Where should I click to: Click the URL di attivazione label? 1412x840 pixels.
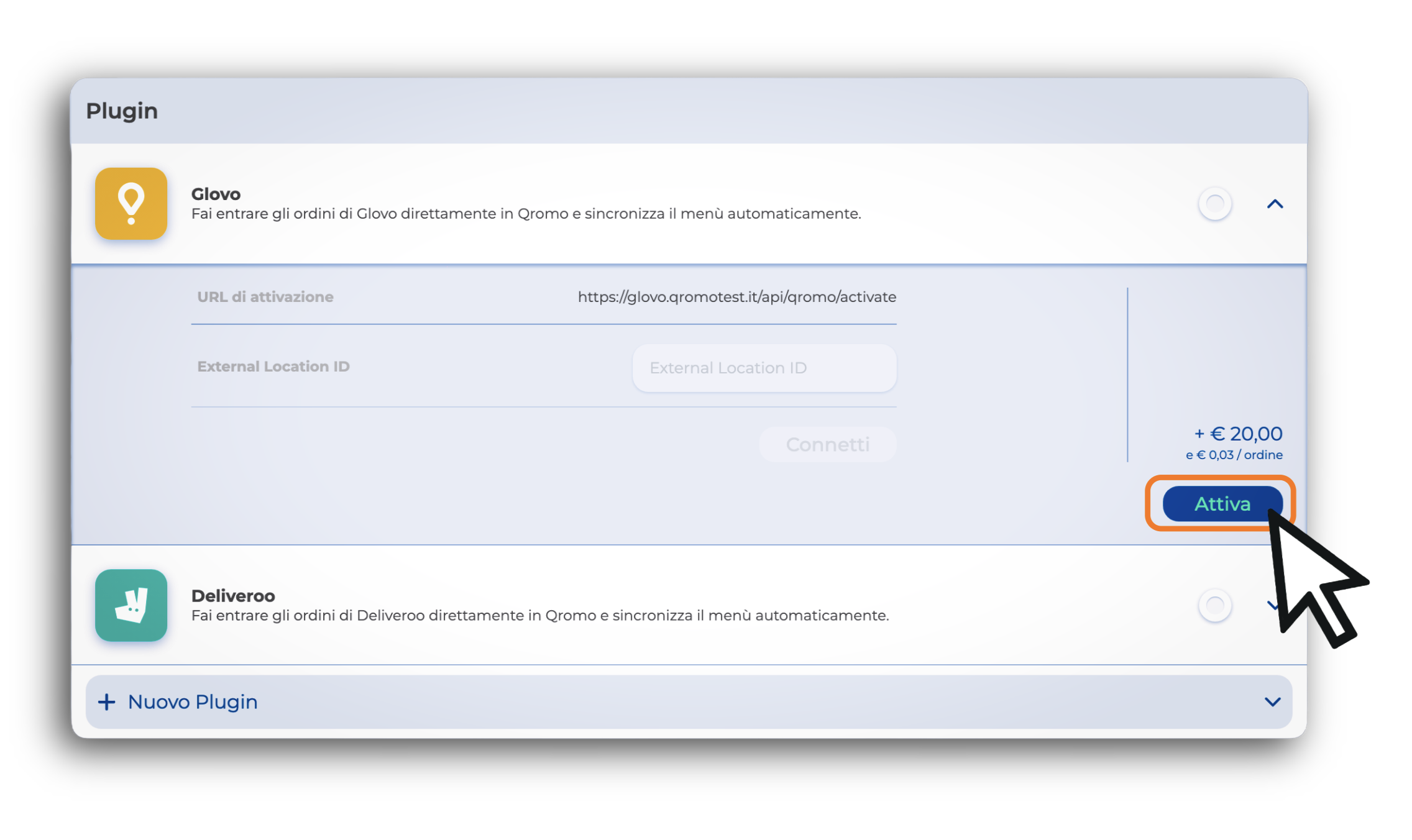(x=265, y=297)
